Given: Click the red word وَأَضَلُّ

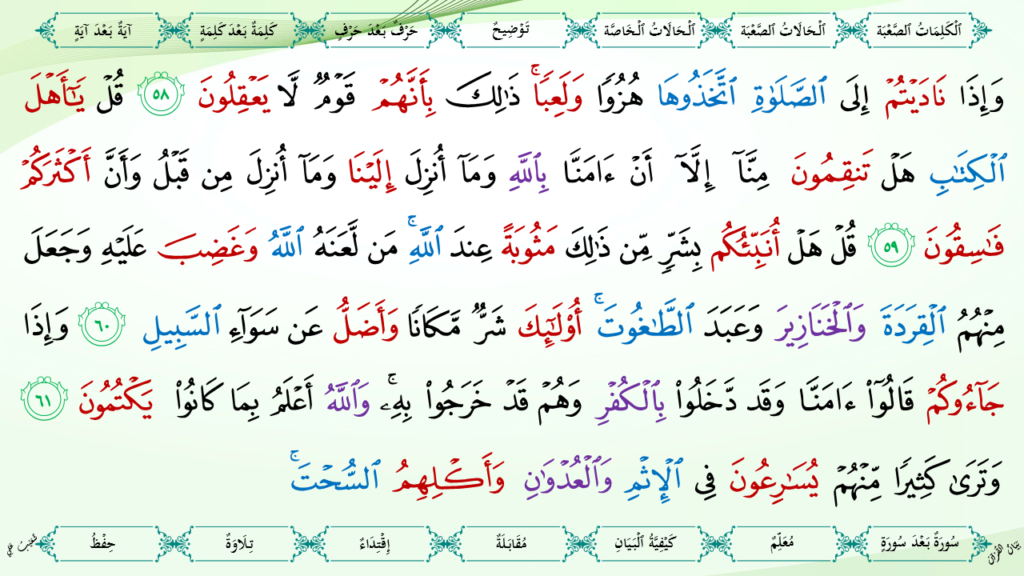Looking at the screenshot, I should tap(366, 320).
